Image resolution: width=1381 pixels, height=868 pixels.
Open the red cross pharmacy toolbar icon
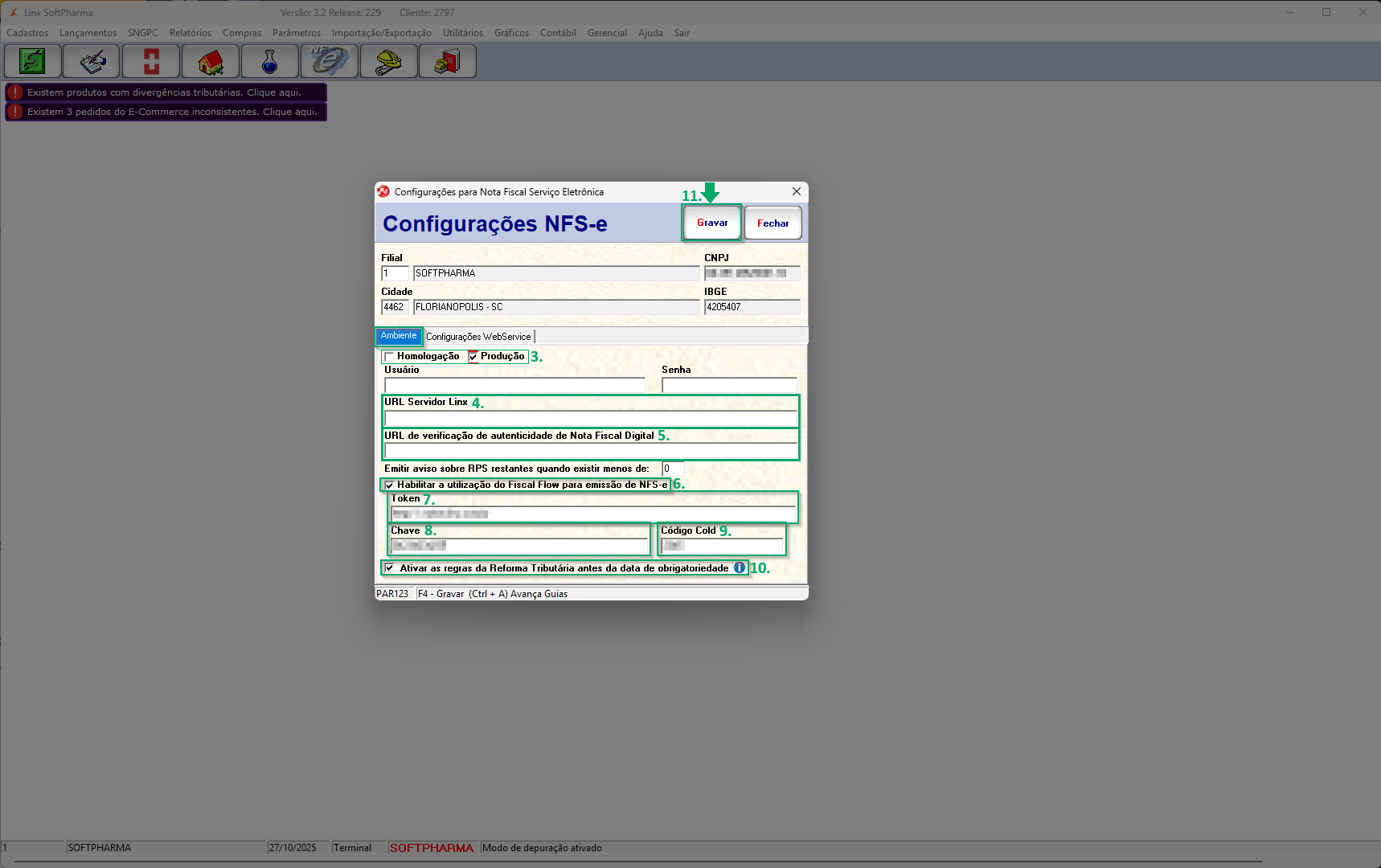pyautogui.click(x=151, y=62)
